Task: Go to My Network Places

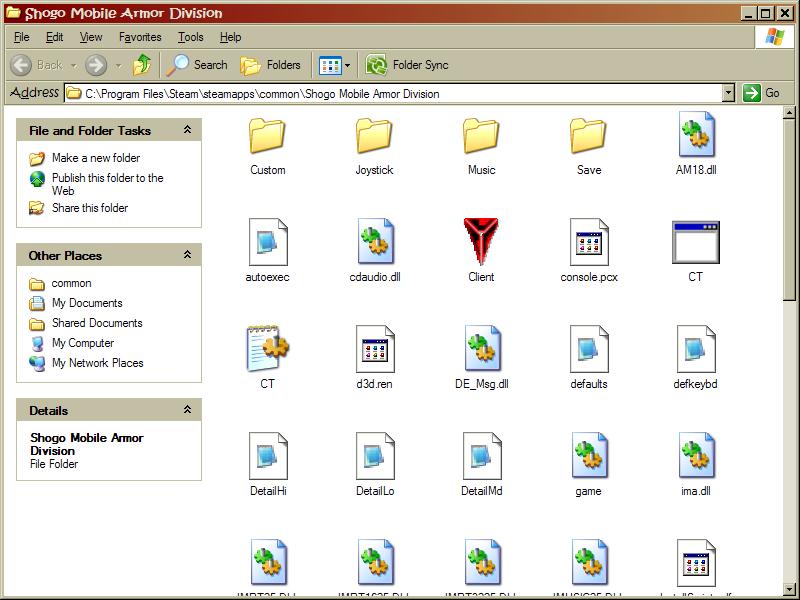Action: point(86,363)
